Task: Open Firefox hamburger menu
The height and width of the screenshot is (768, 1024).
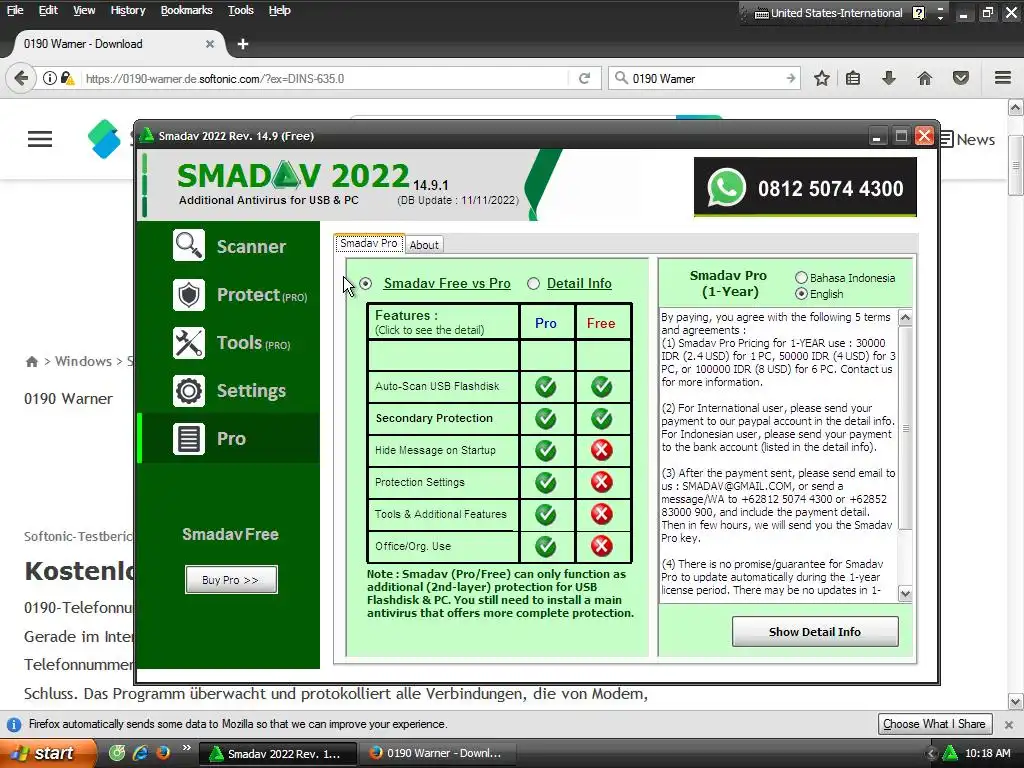Action: pos(1003,78)
